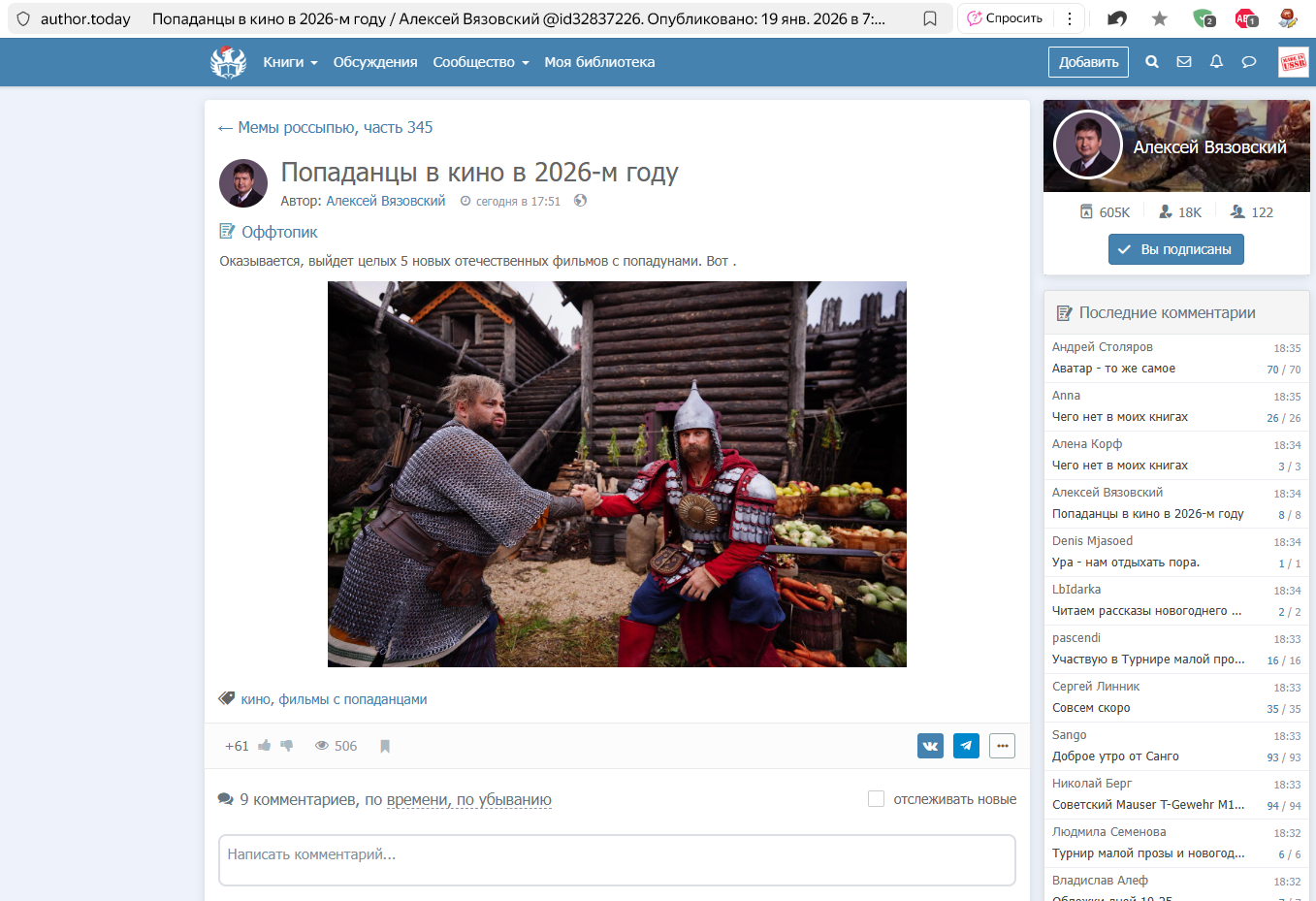The width and height of the screenshot is (1316, 901).
Task: Open sidebar comment Аватар - то же самое
Action: [1113, 369]
